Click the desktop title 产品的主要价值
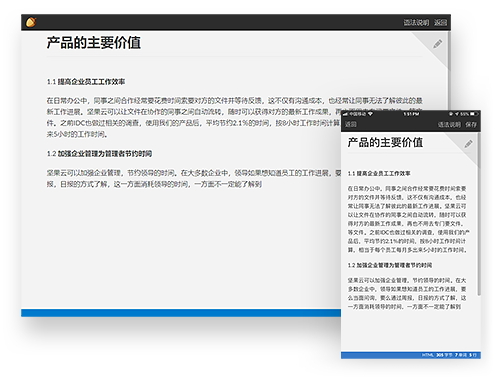500x384 pixels. (94, 43)
